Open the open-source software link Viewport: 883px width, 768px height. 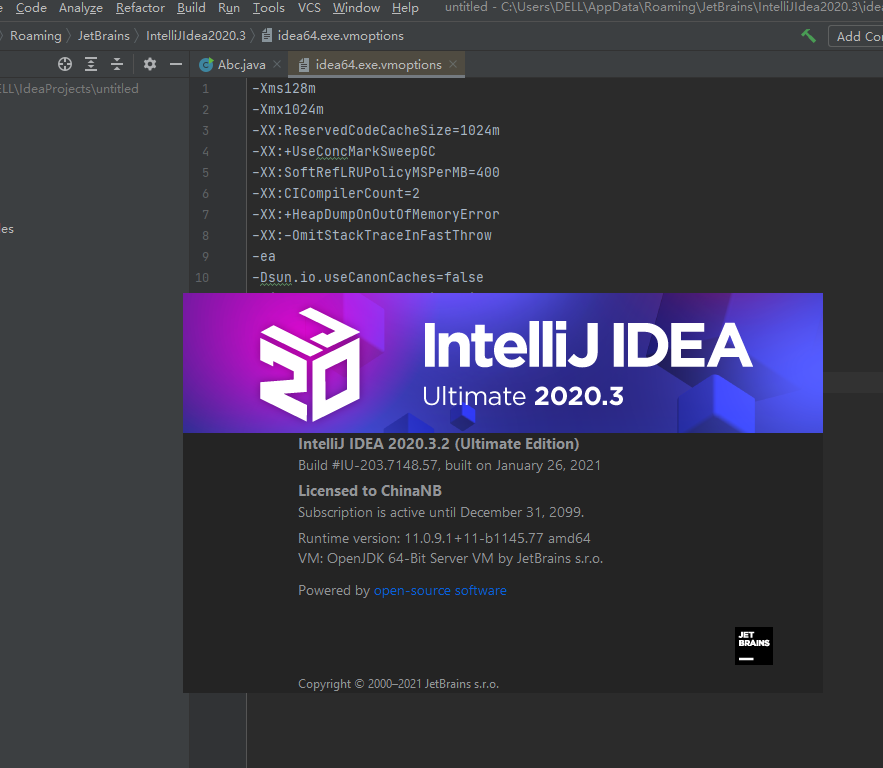[x=440, y=590]
